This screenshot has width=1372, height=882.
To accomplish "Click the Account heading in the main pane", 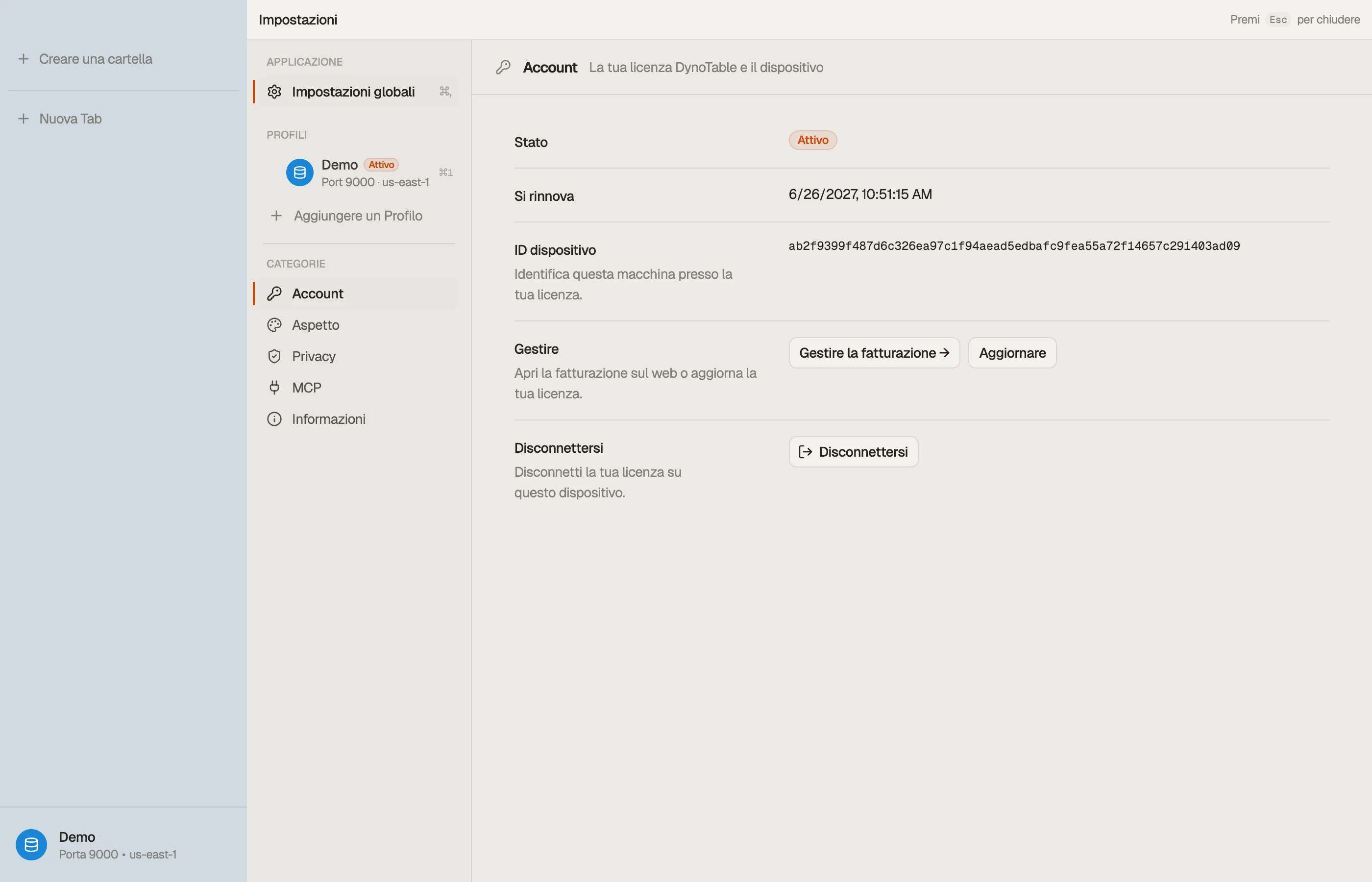I will [x=550, y=68].
